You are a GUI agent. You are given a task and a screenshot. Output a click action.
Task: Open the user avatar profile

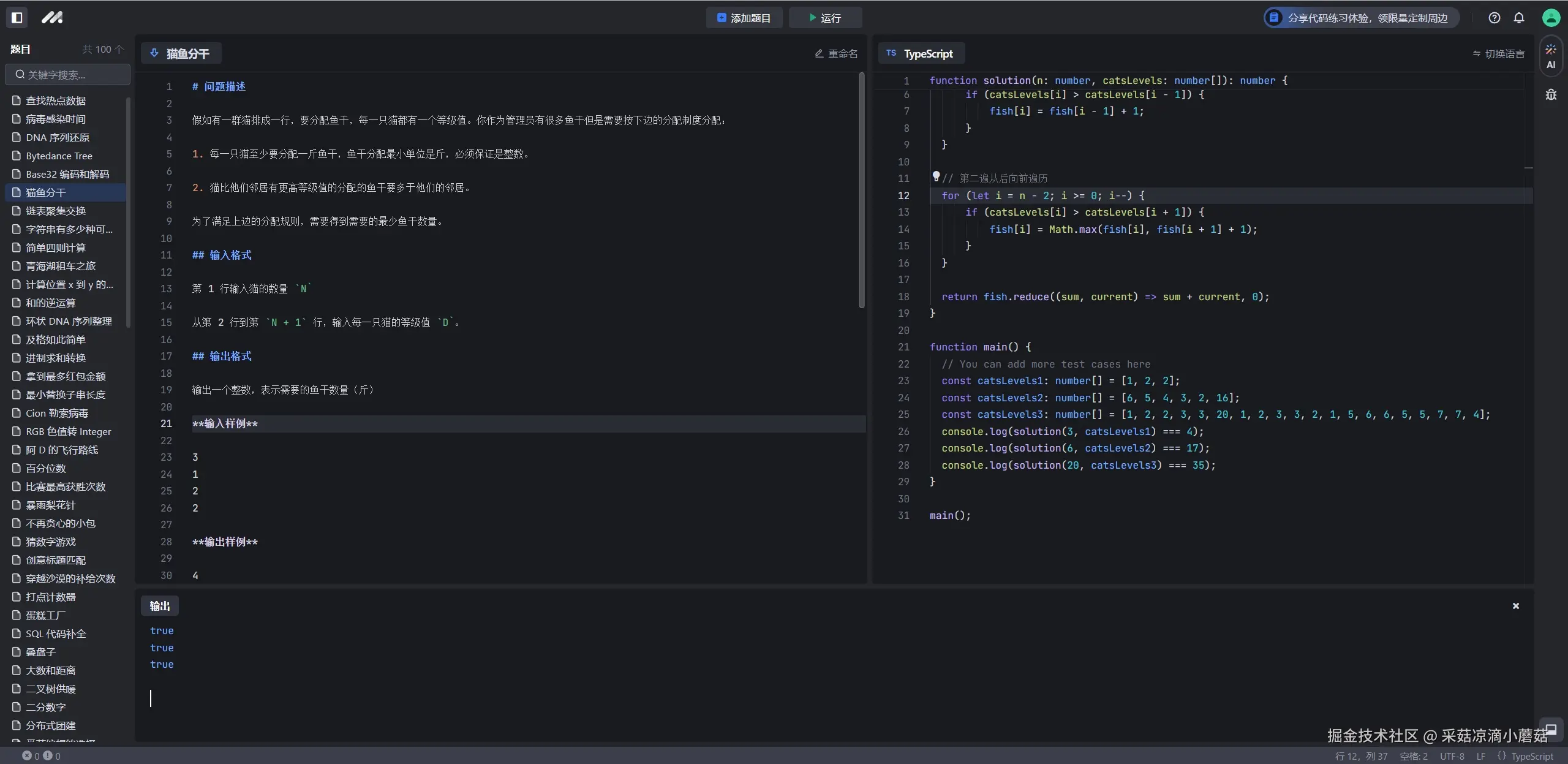pos(1551,18)
